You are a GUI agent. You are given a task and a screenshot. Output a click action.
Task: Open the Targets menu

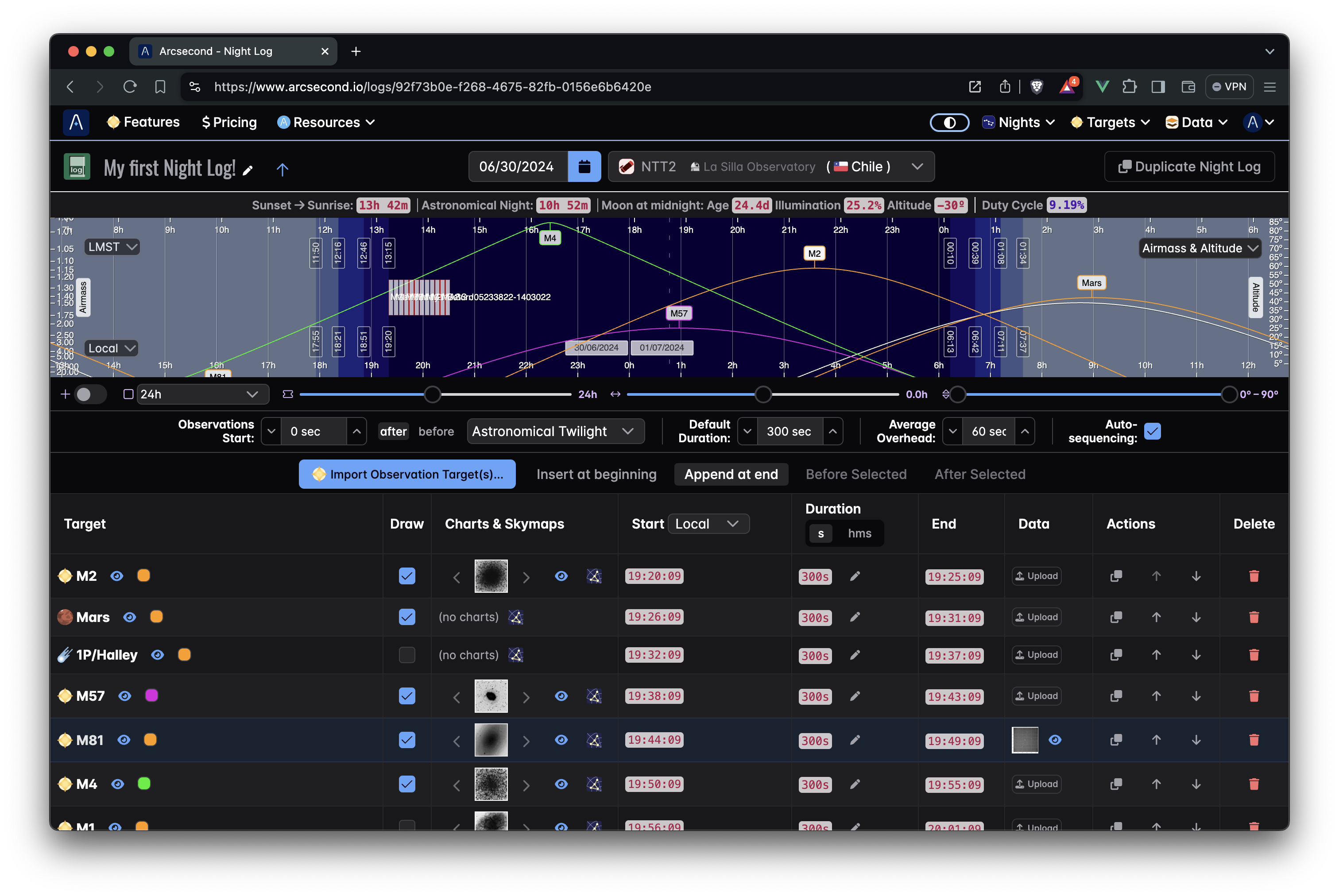tap(1110, 122)
